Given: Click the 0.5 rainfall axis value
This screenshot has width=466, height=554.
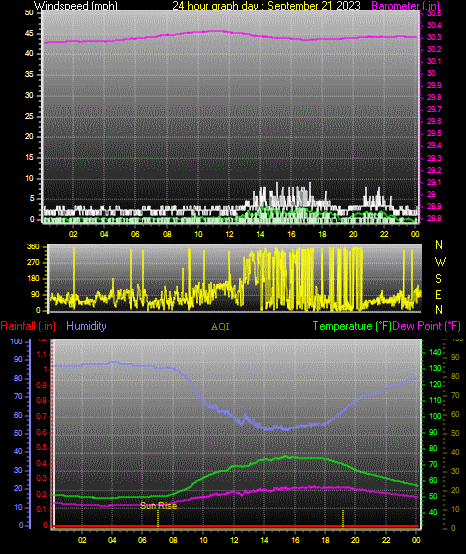Looking at the screenshot, I should pyautogui.click(x=42, y=447).
